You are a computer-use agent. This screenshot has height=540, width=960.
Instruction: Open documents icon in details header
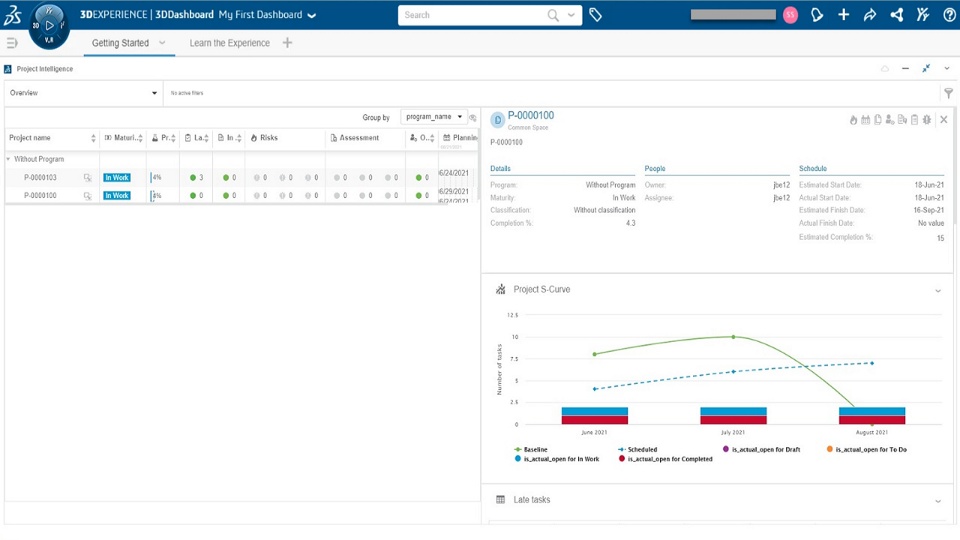click(x=877, y=120)
